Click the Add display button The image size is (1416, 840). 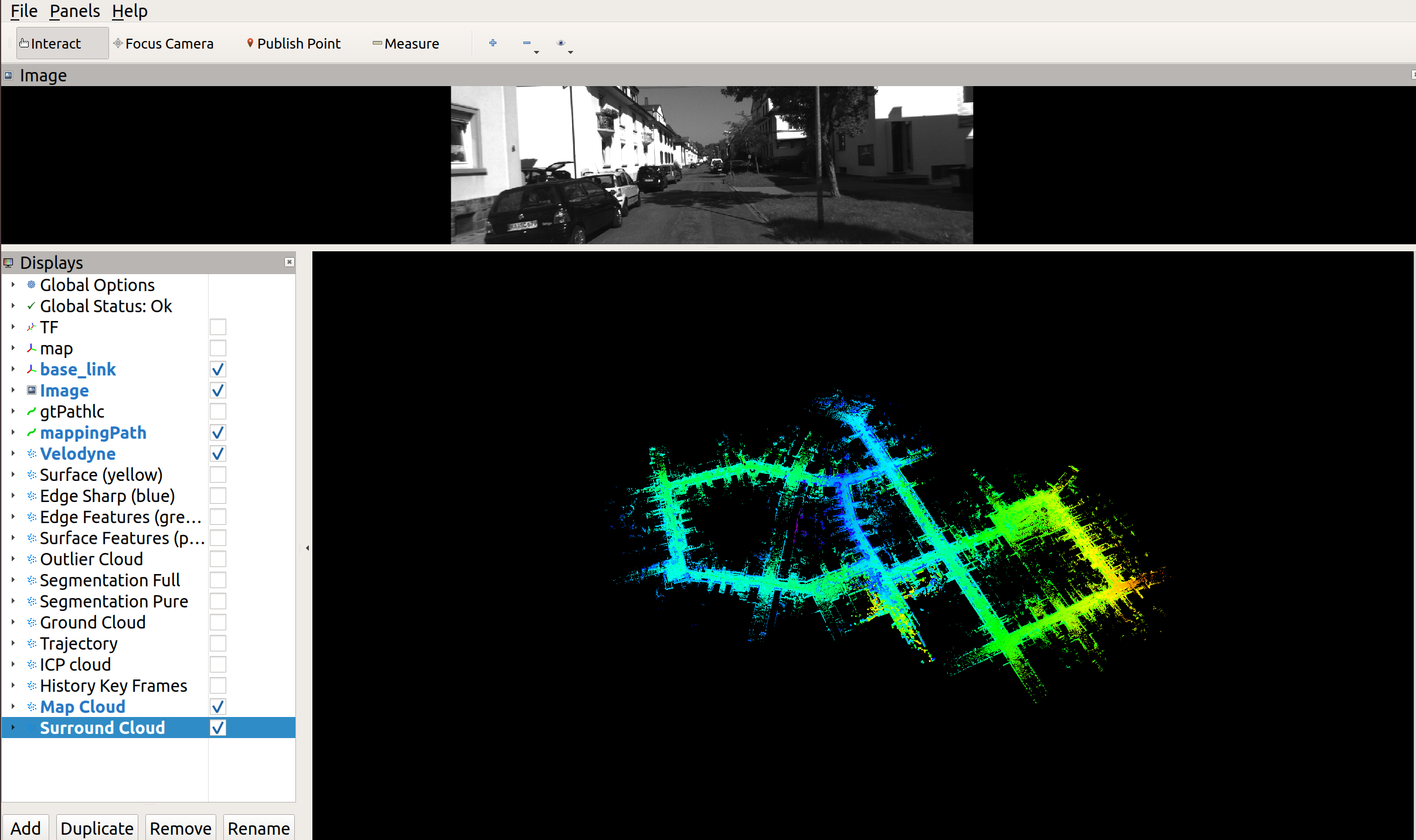point(25,828)
